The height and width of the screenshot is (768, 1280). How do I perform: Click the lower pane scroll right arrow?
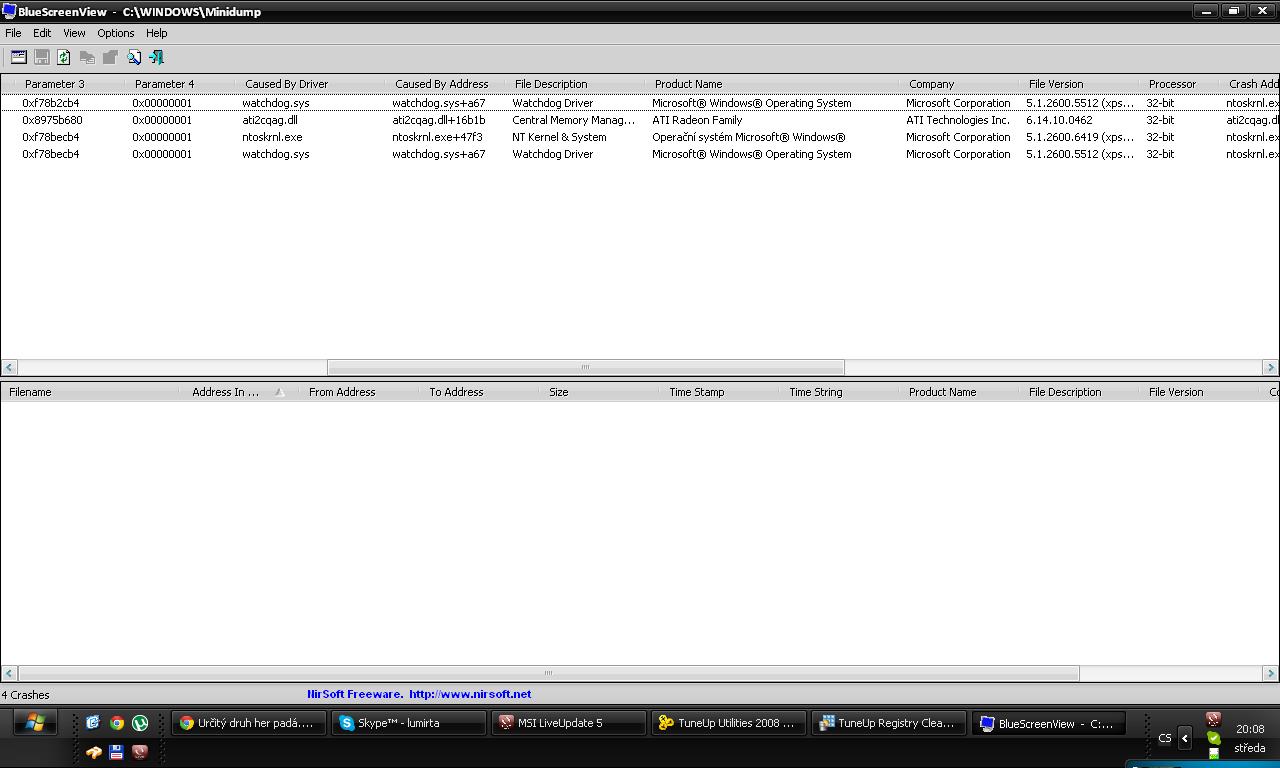1270,673
